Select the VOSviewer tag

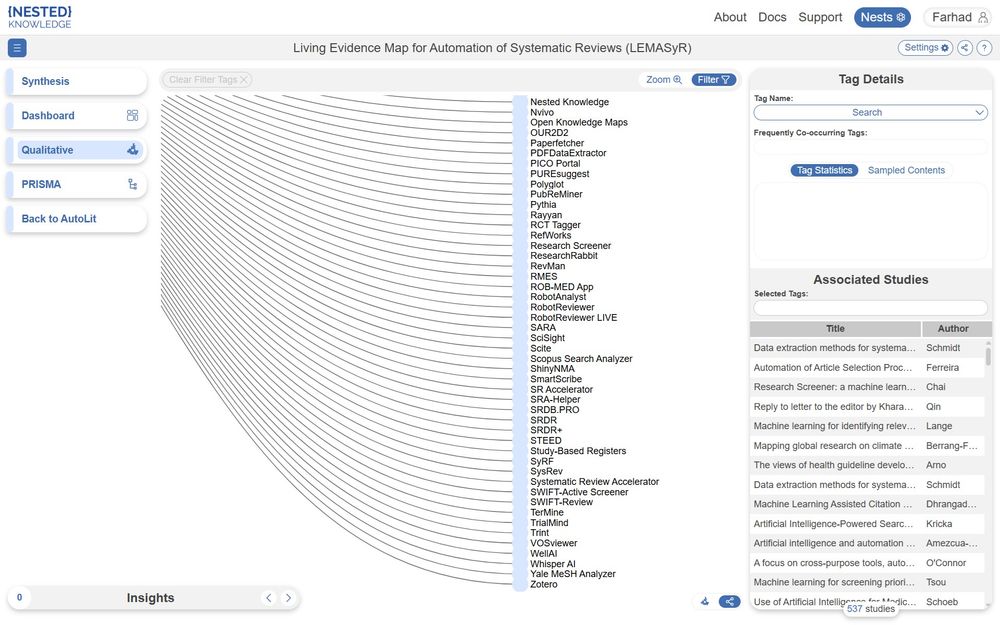click(x=554, y=543)
